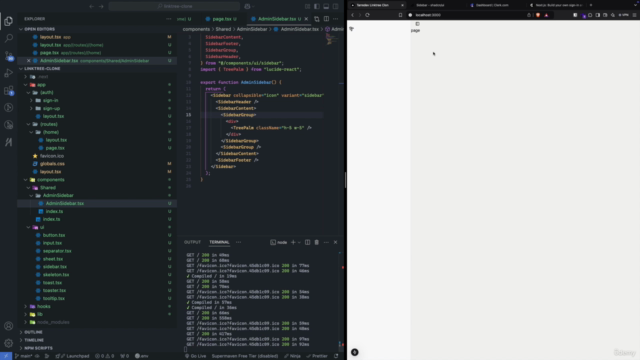Reload the browser page
Image resolution: width=640 pixels, height=360 pixels.
(367, 15)
